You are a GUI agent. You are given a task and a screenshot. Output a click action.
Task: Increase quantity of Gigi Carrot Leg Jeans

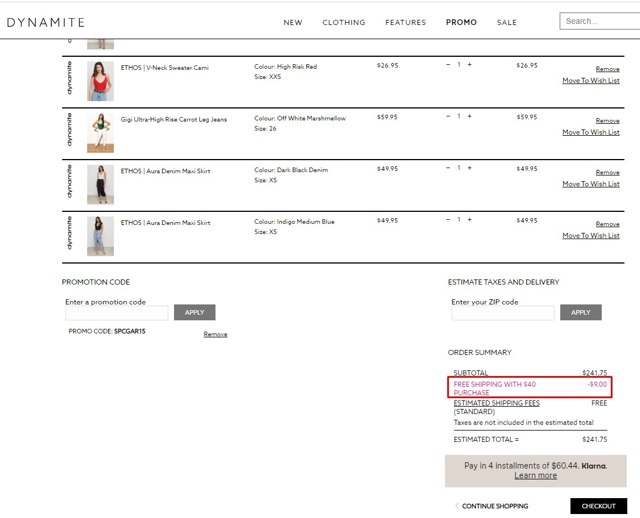[x=469, y=116]
